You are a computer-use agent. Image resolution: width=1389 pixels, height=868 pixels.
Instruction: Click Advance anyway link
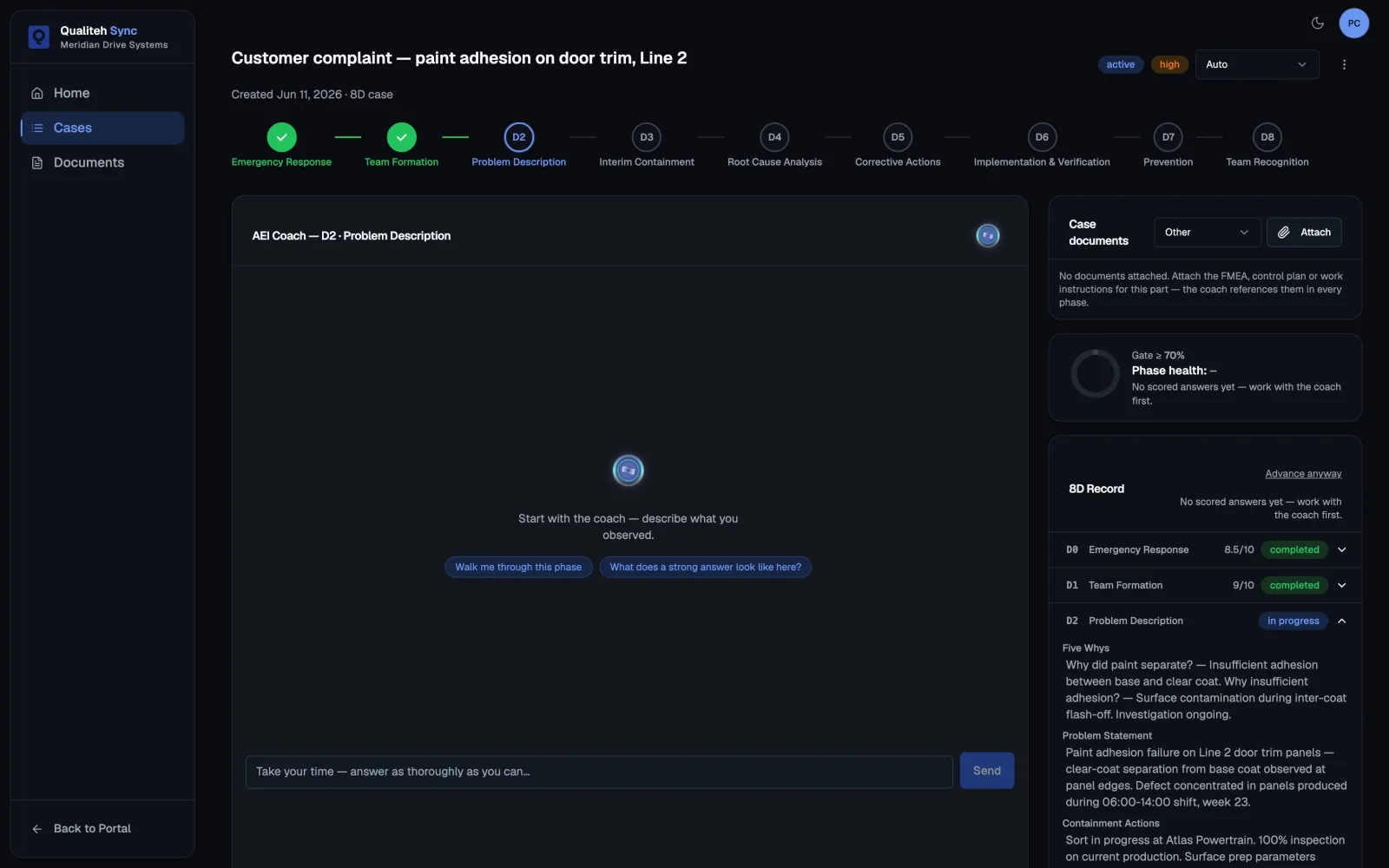1303,474
